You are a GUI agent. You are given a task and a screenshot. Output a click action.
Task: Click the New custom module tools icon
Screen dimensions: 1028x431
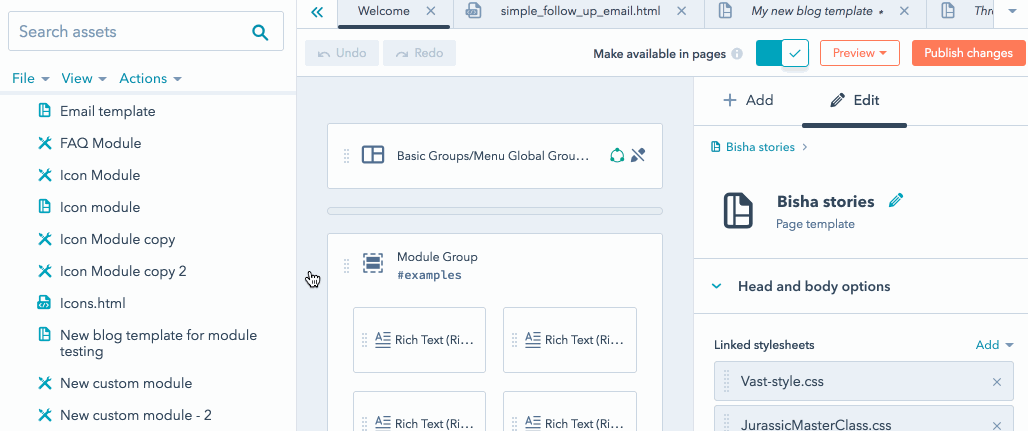click(45, 383)
